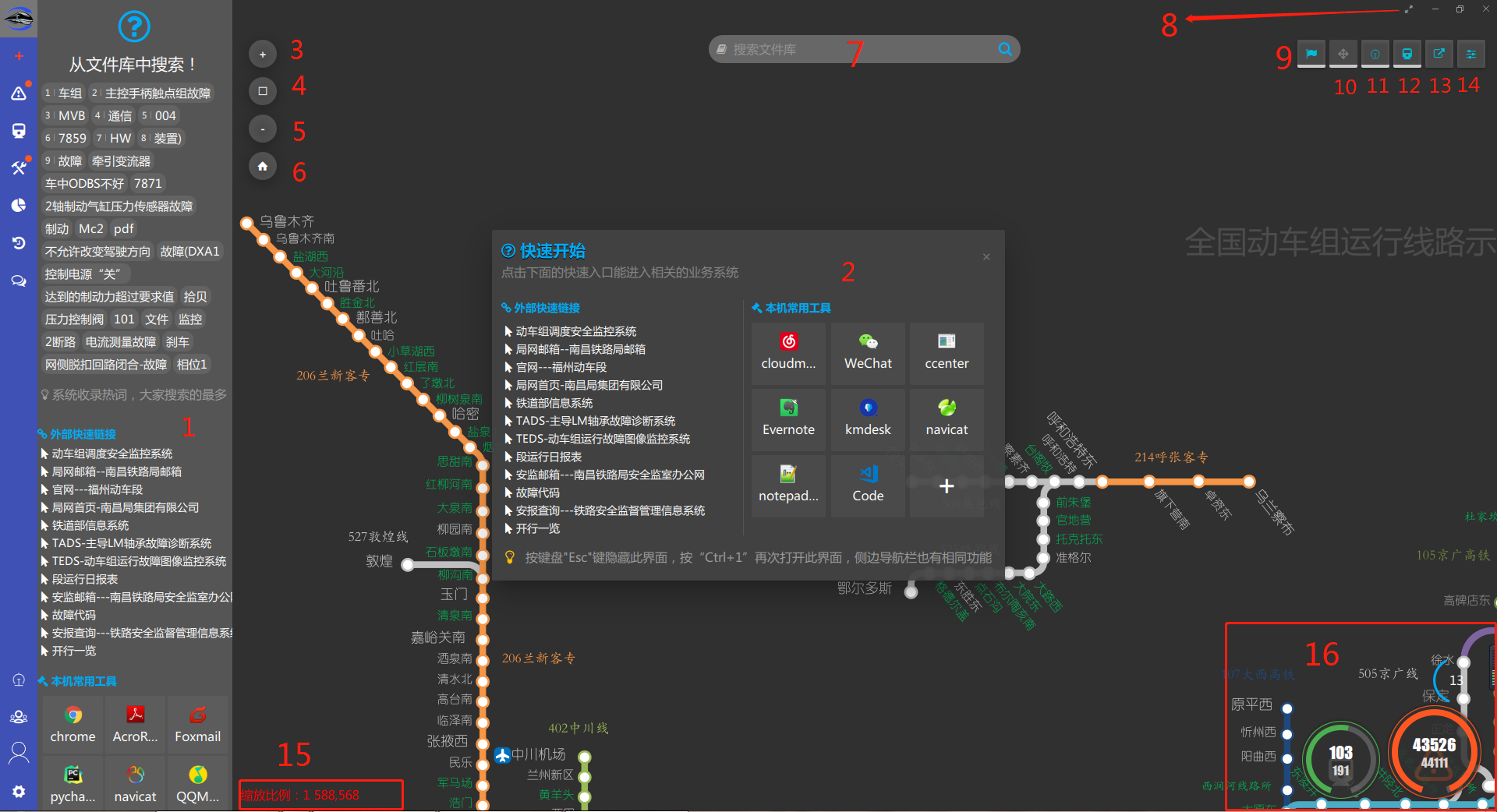Launch Evernote from quick start tools
Screen dimensions: 1497x812
[x=789, y=418]
